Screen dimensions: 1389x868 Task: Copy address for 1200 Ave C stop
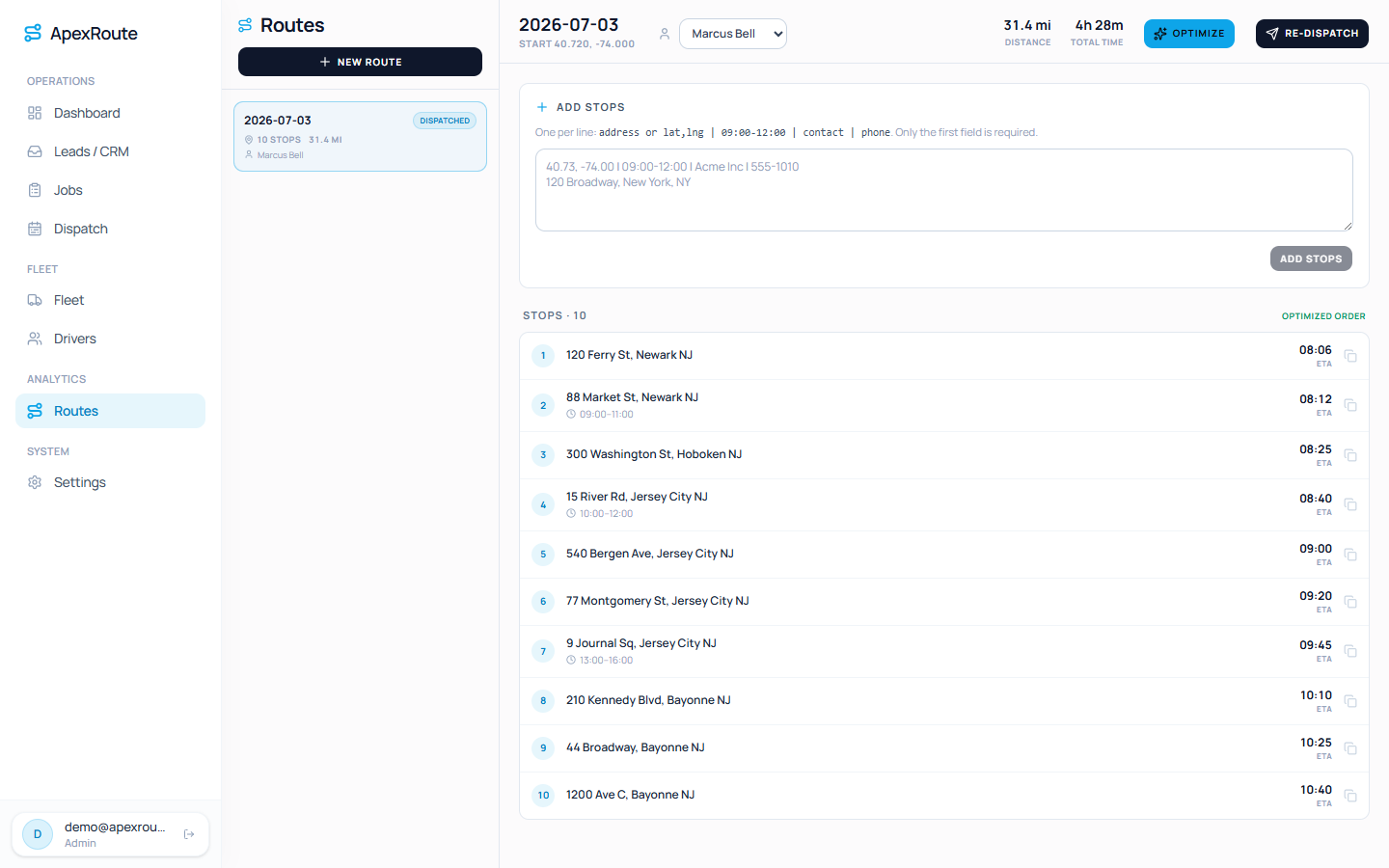tap(1350, 796)
